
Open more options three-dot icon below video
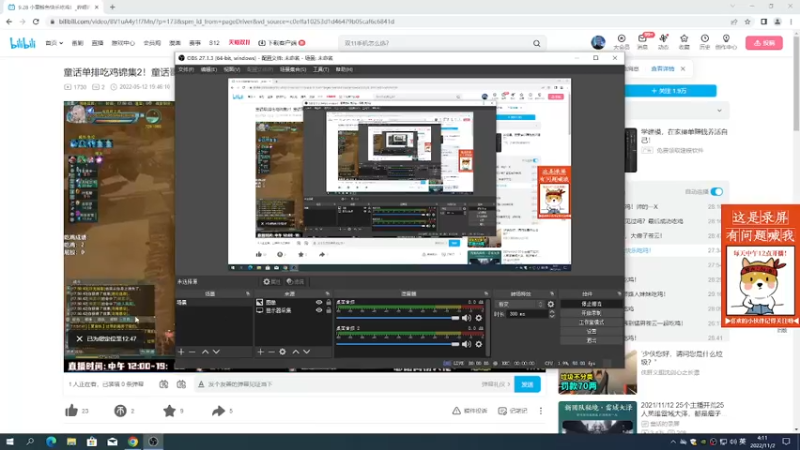click(x=541, y=411)
